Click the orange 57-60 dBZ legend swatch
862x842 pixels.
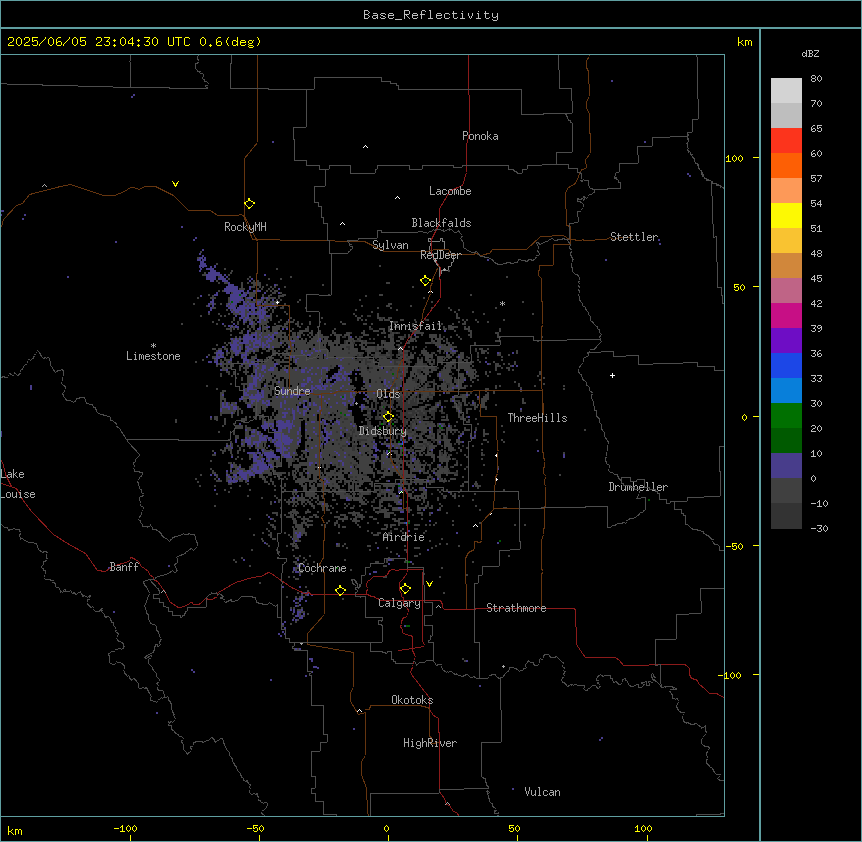point(786,165)
